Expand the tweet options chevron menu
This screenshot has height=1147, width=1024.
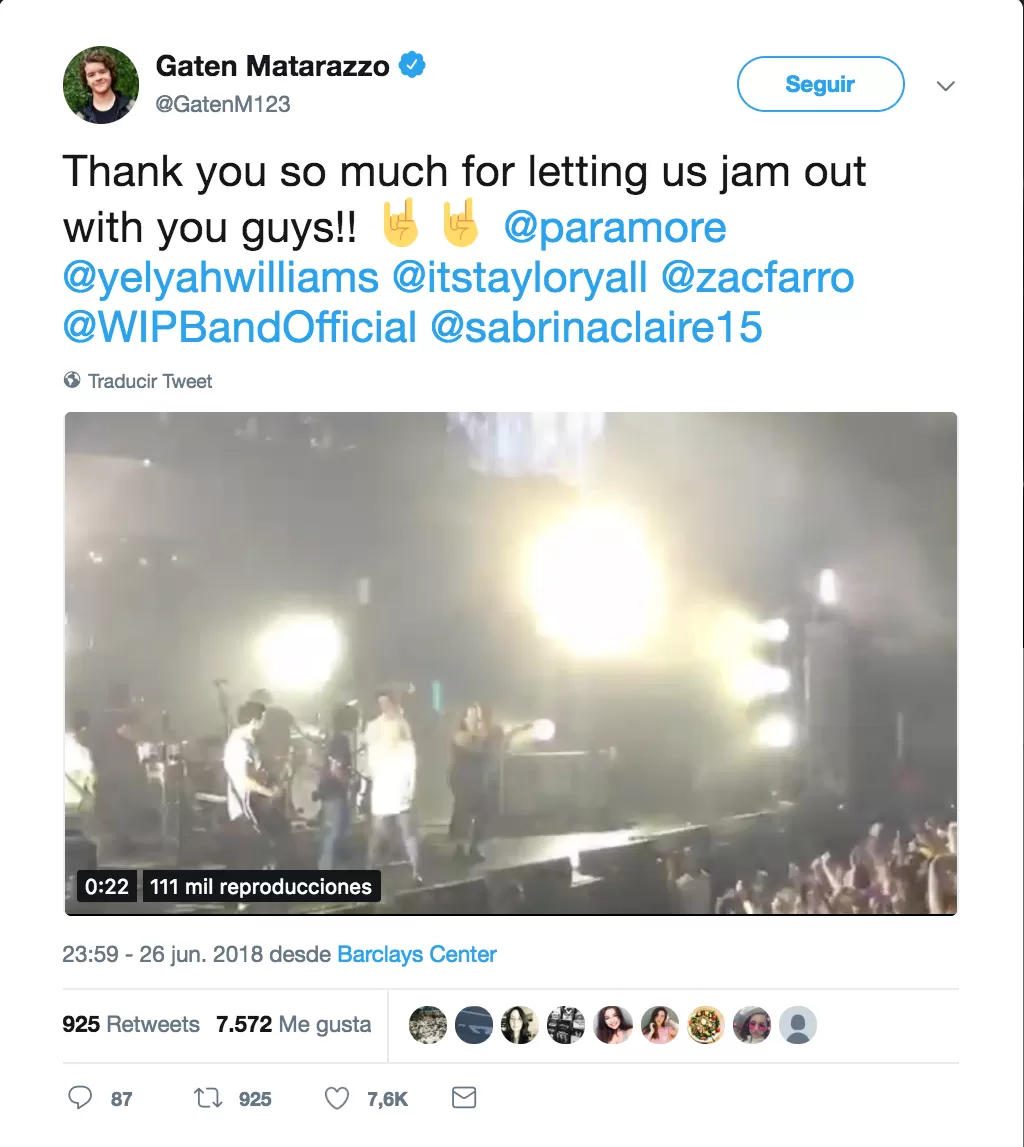(x=945, y=86)
